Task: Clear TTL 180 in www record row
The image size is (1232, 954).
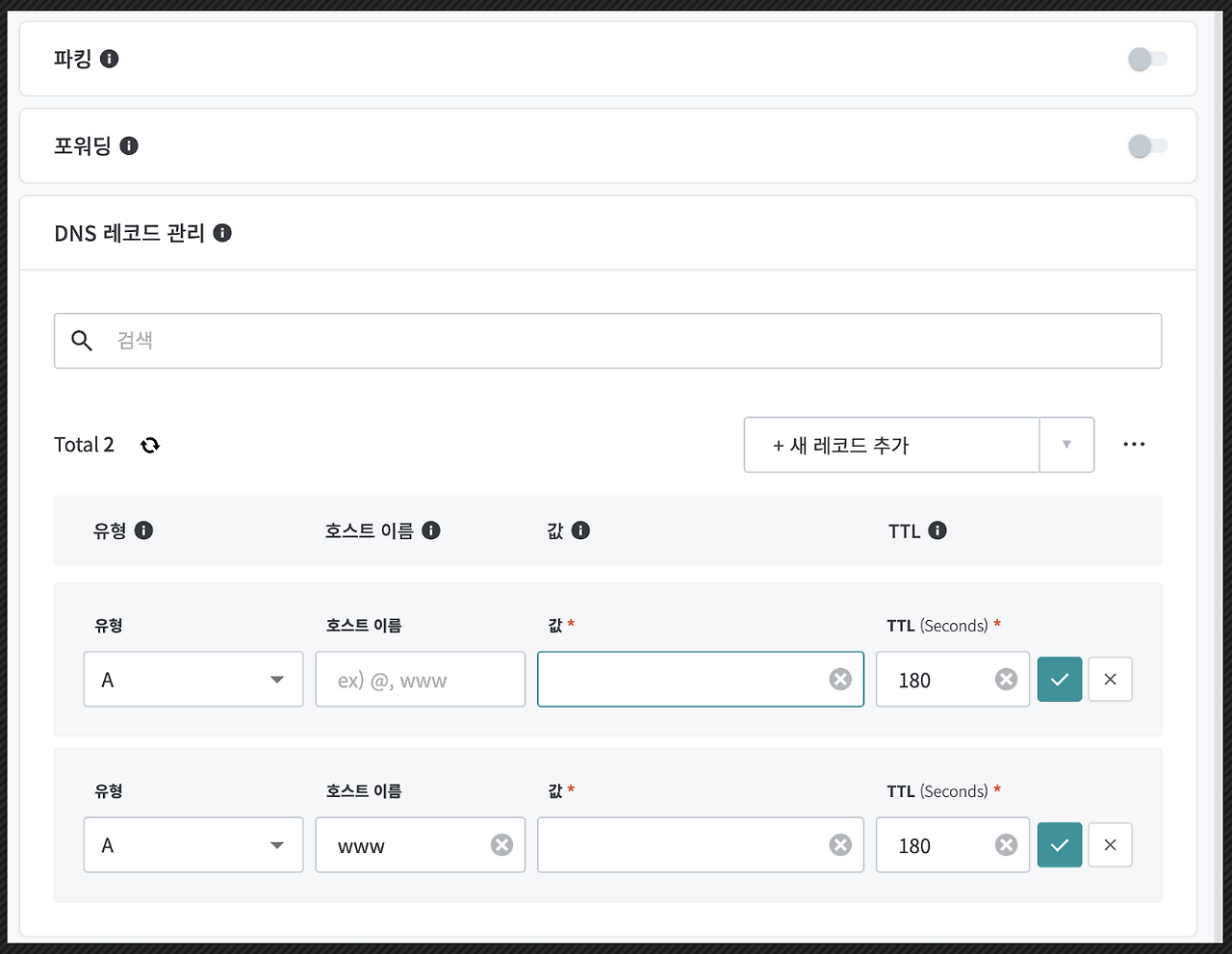Action: coord(1006,845)
